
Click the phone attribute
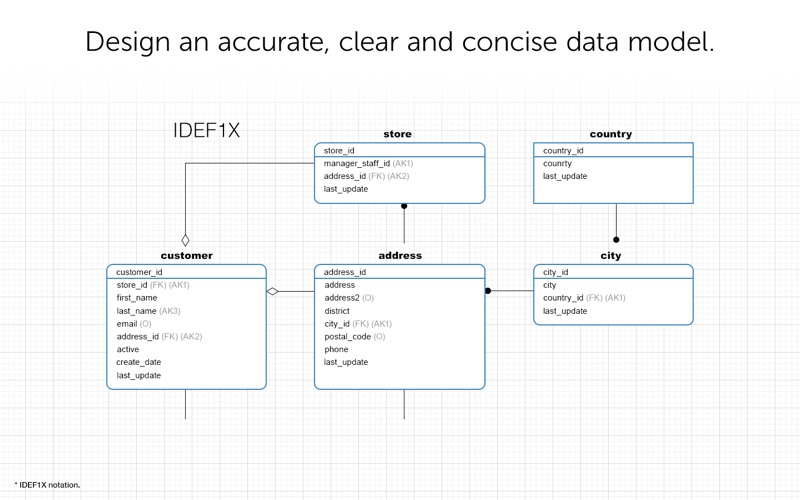(336, 349)
